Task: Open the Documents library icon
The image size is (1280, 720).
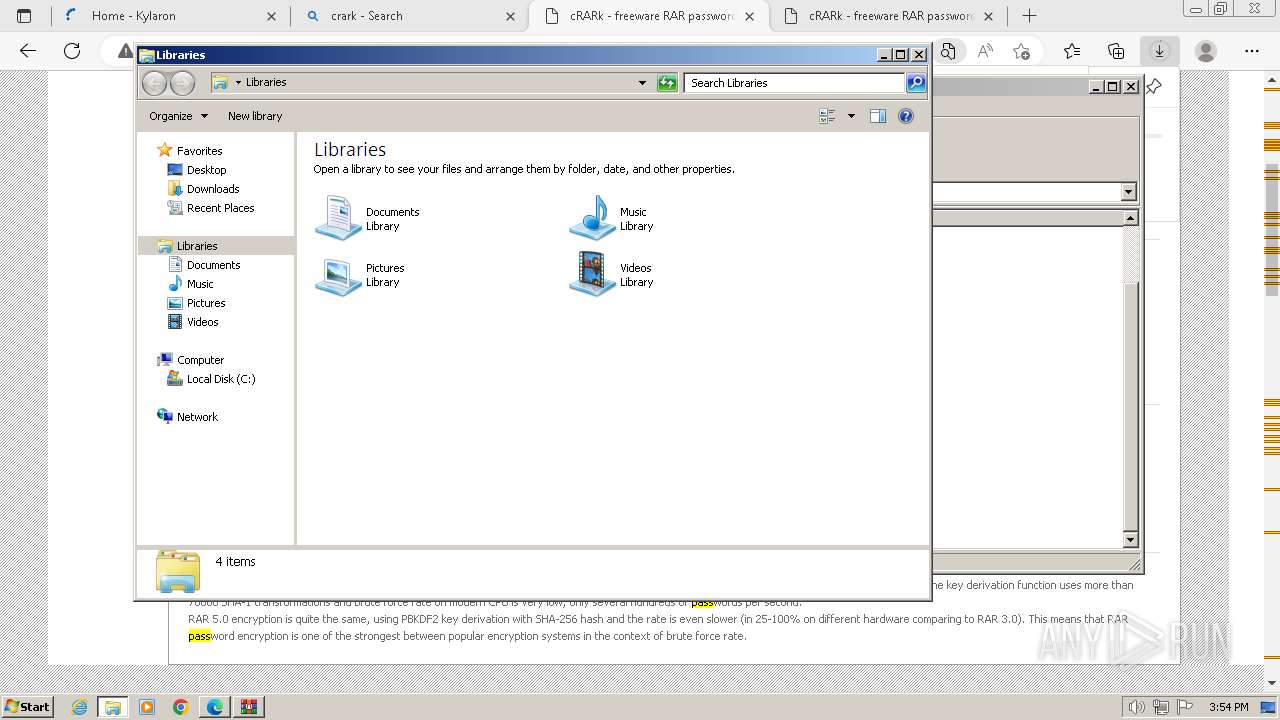Action: [x=338, y=218]
